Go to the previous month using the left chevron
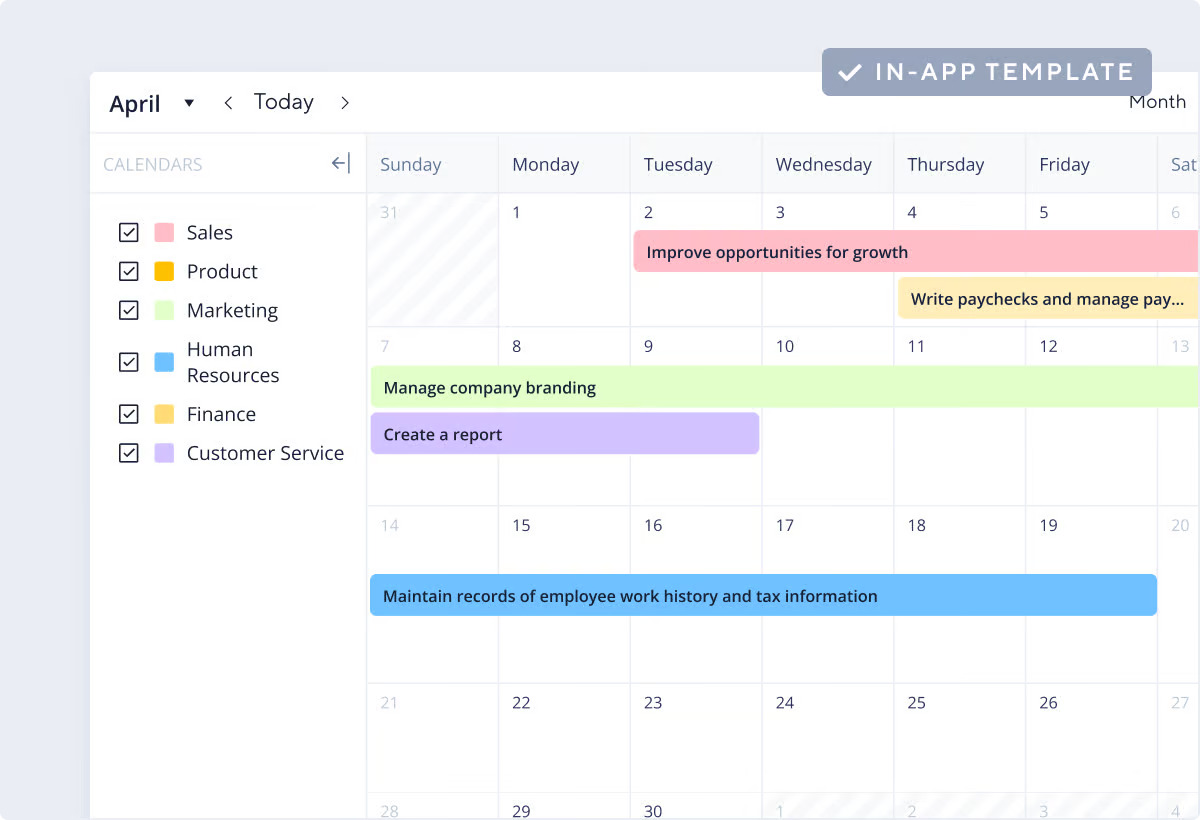The image size is (1200, 820). [x=228, y=102]
